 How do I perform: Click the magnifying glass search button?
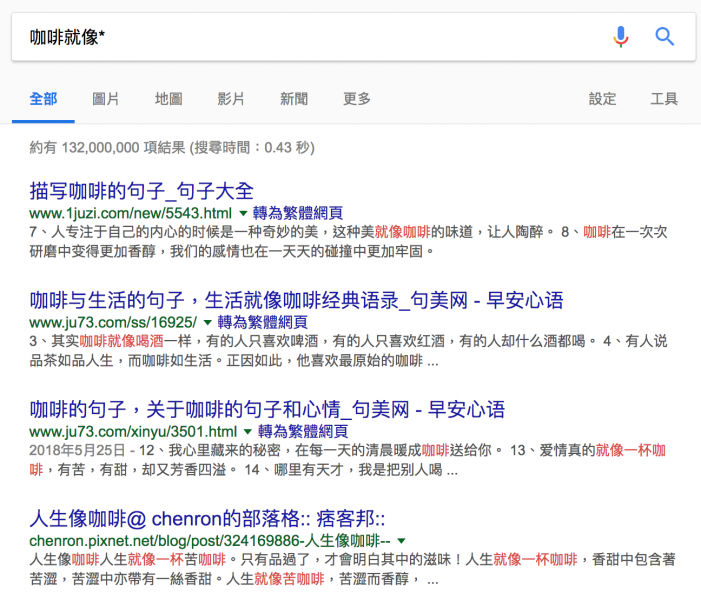[x=665, y=37]
